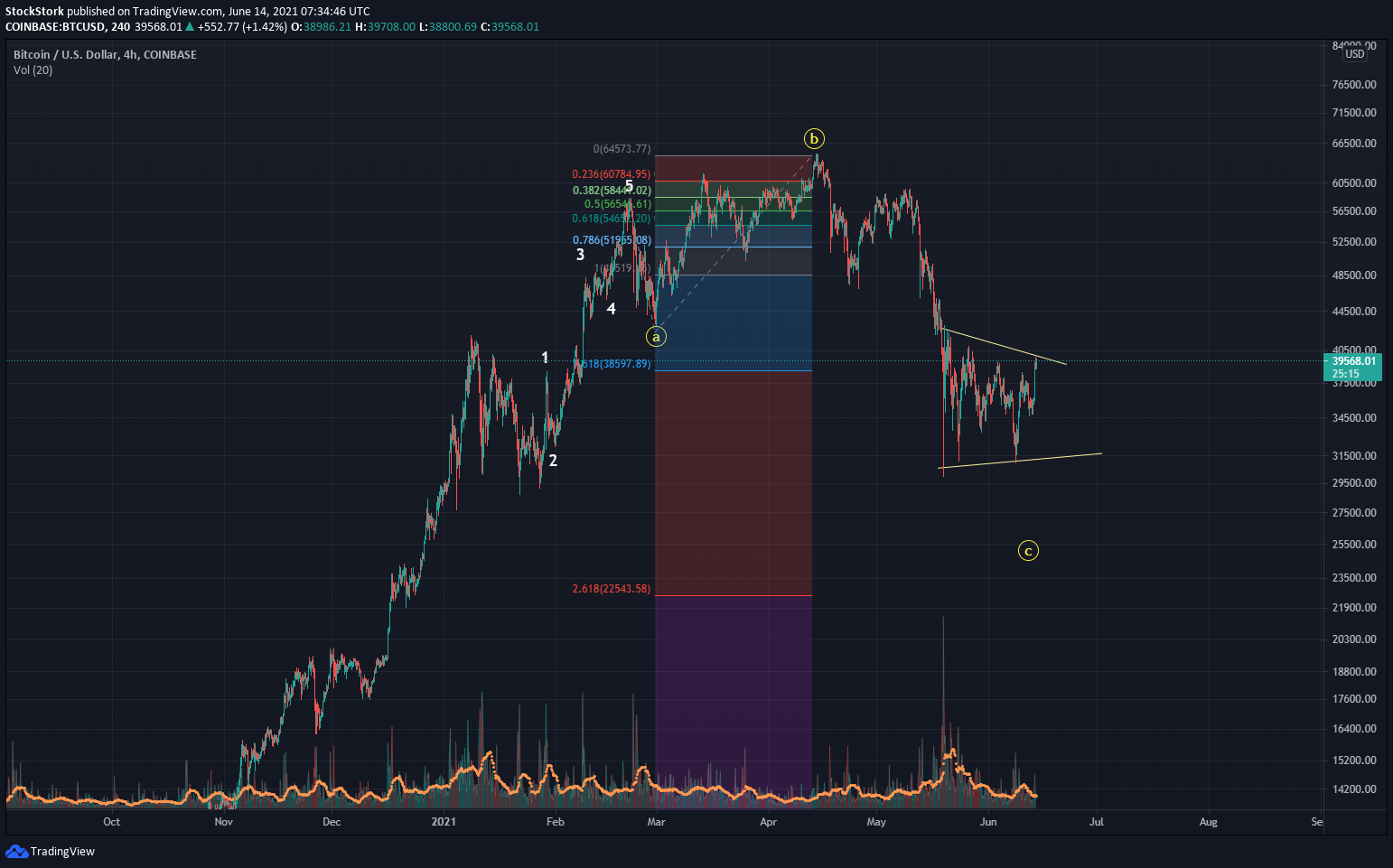The width and height of the screenshot is (1393, 868).
Task: Click the Fibonacci 1.618(38597.89) level label
Action: click(613, 364)
